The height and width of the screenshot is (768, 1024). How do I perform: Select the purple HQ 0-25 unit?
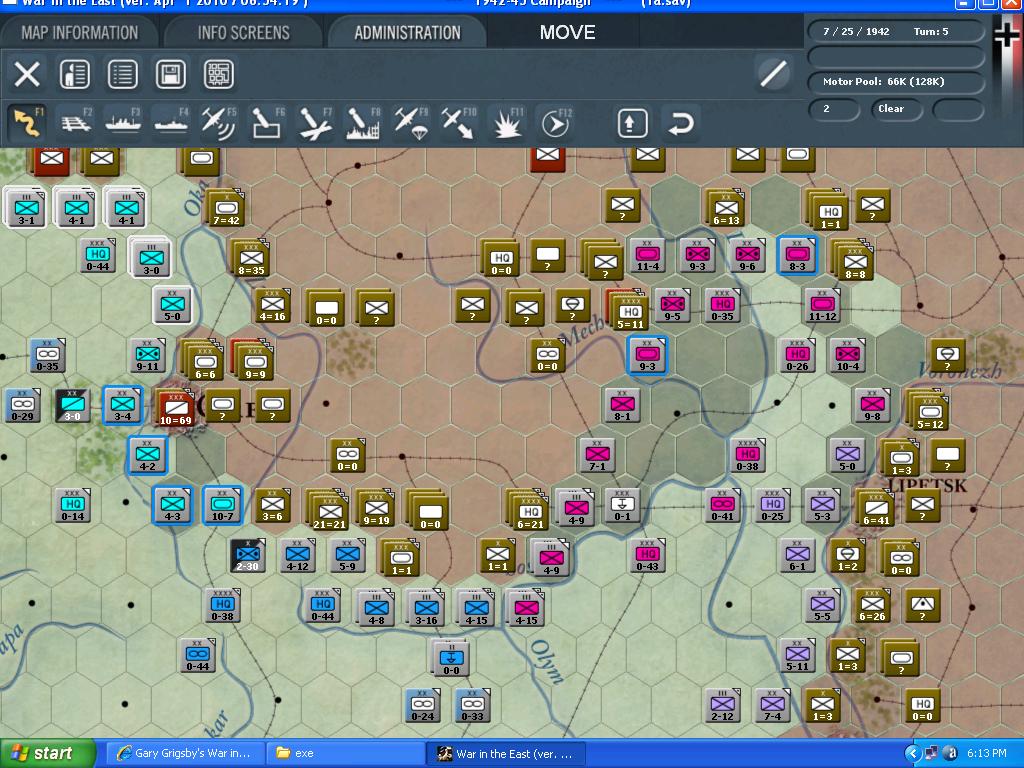[773, 506]
